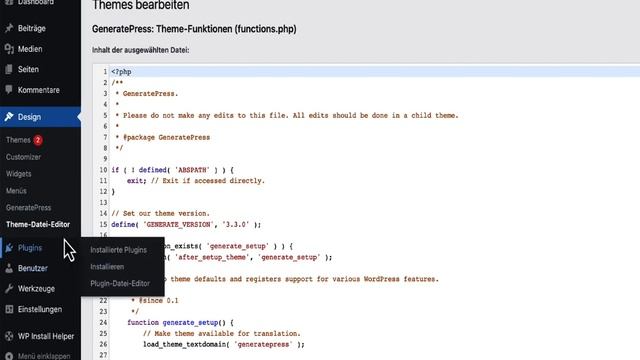640x360 pixels.
Task: Click the Kommentare speech bubble icon
Action: [9, 89]
